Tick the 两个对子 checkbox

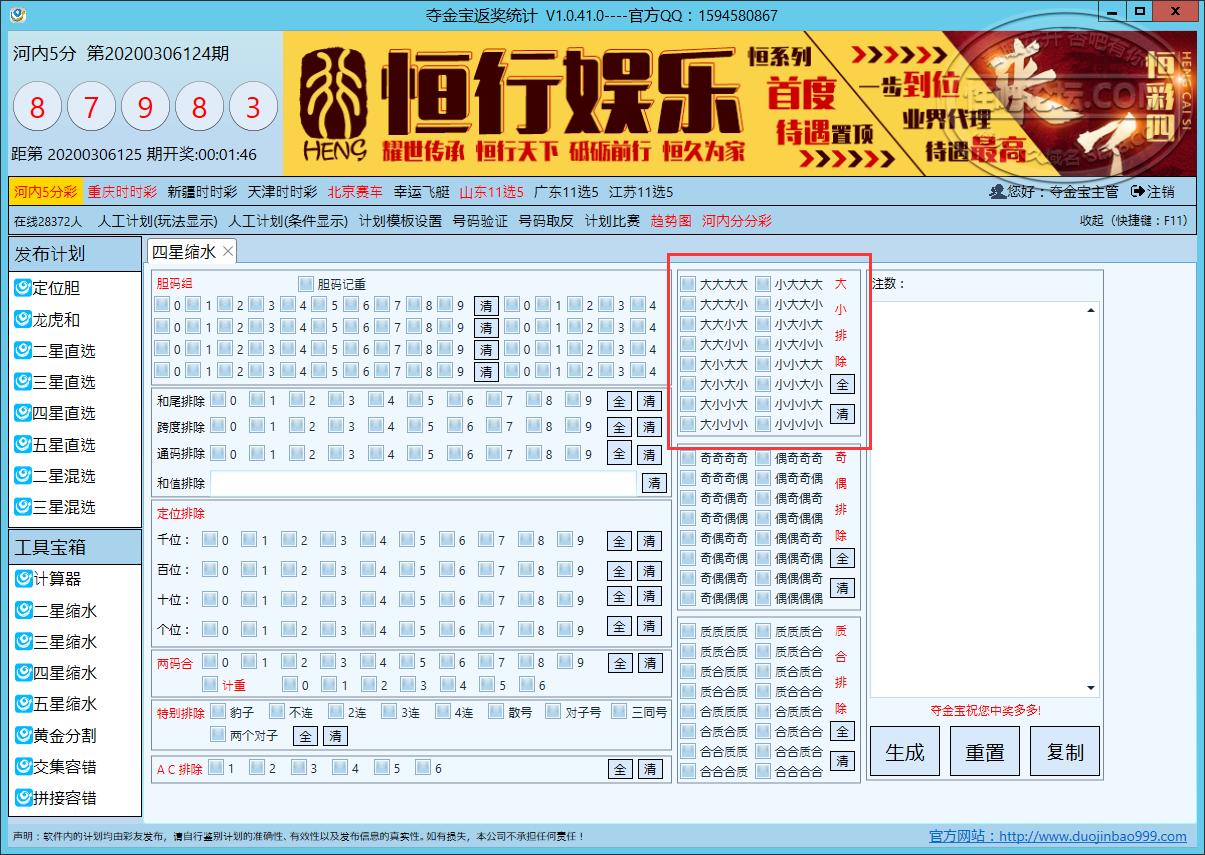tap(218, 735)
